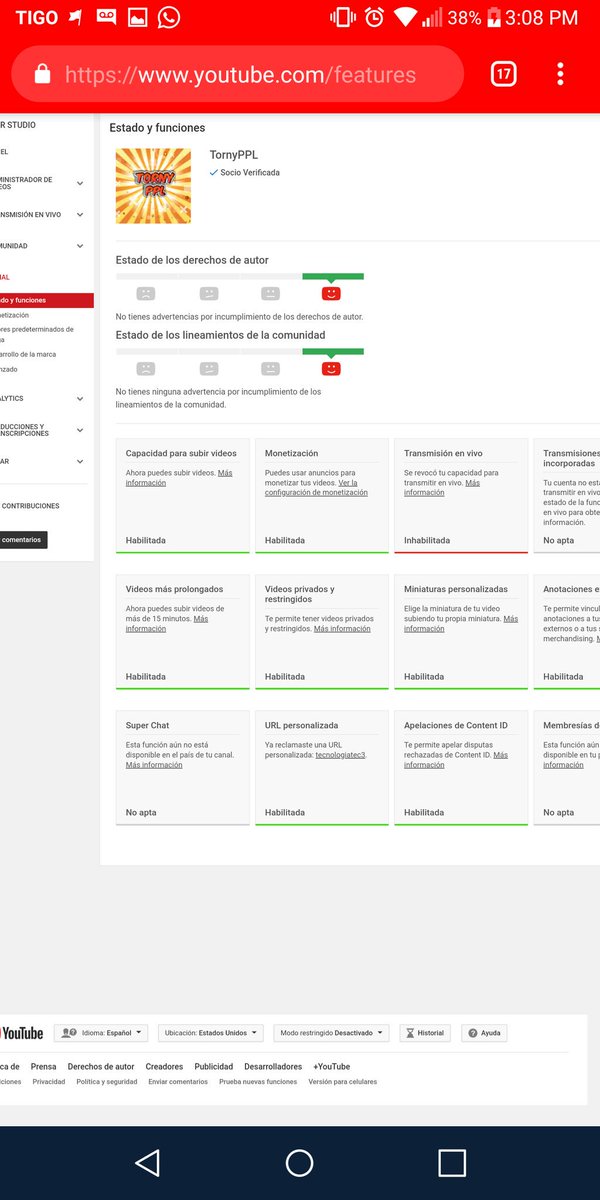Image resolution: width=600 pixels, height=1200 pixels.
Task: Open Más información in Videos más prolongados card
Action: pos(167,624)
